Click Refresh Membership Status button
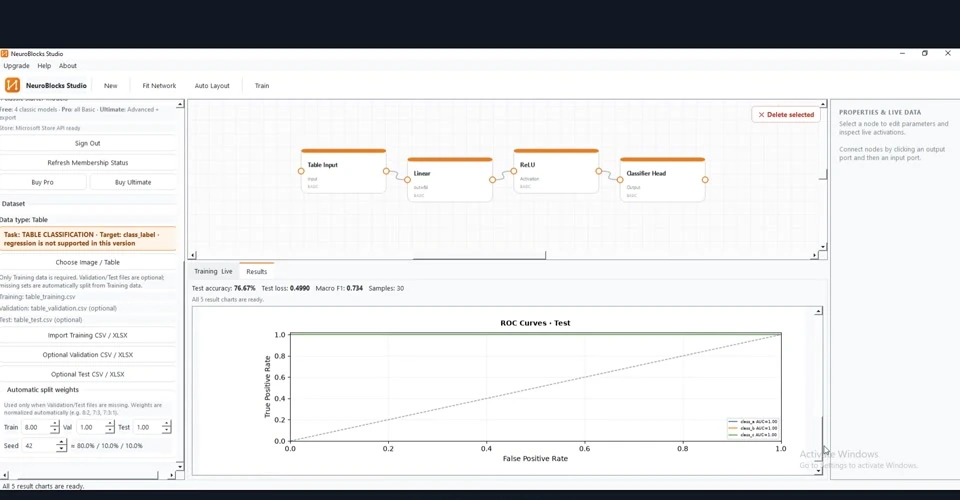Screen dimensions: 960x500 tap(88, 163)
